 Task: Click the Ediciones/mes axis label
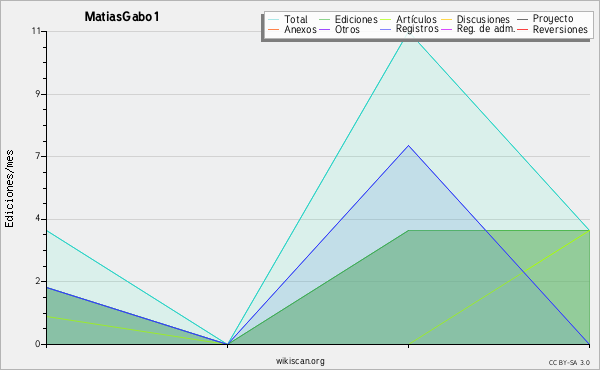click(x=9, y=189)
